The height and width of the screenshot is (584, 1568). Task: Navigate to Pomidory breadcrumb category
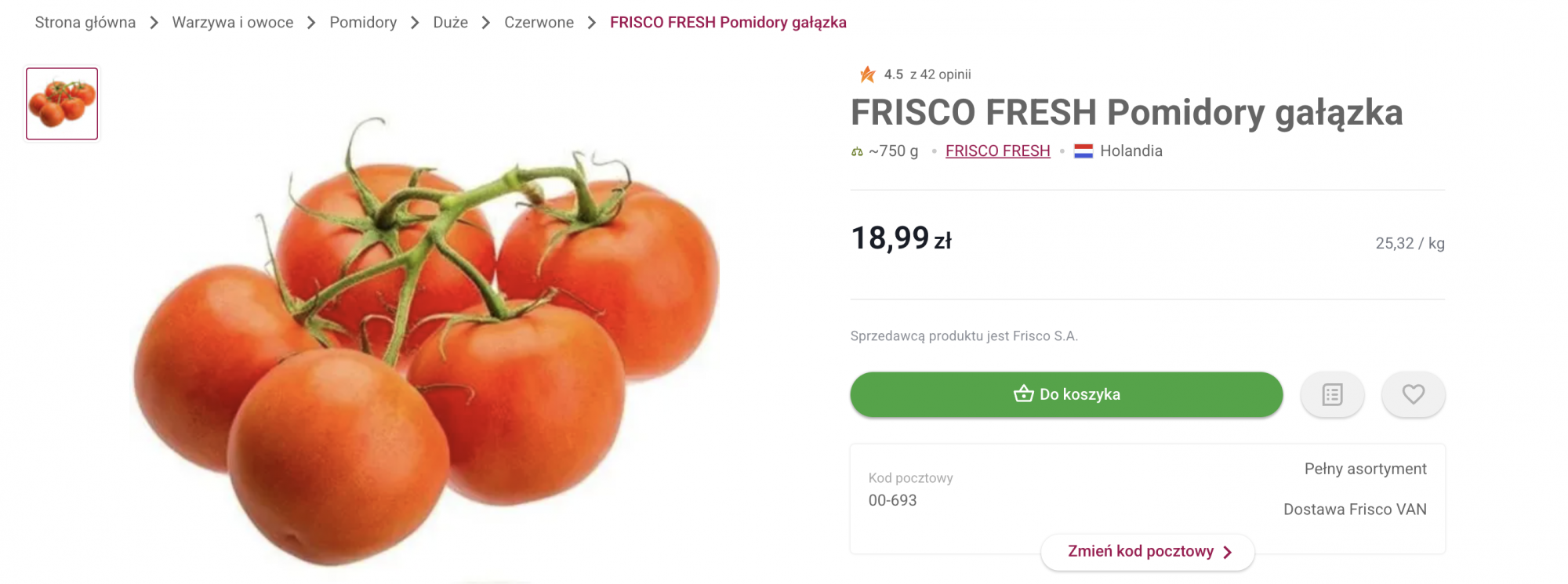click(x=363, y=23)
